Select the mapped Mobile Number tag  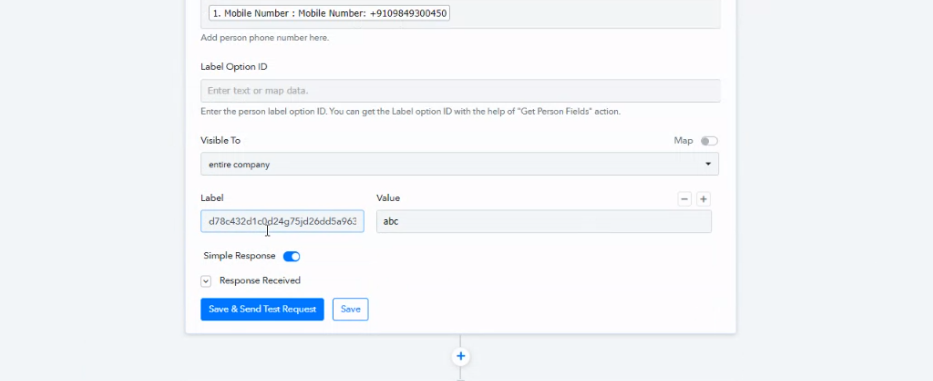[x=329, y=13]
